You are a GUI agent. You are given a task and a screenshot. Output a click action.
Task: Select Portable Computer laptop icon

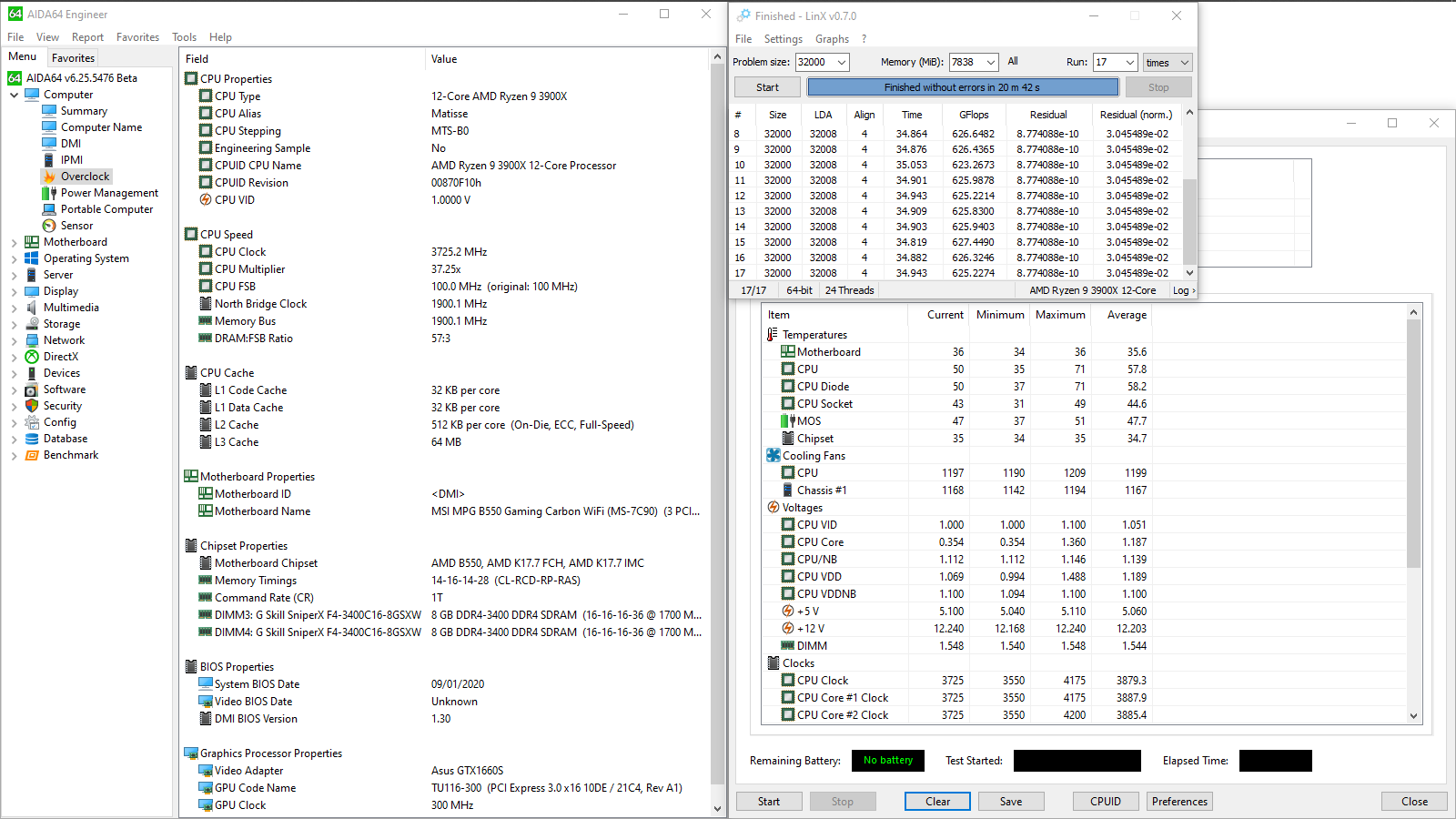pyautogui.click(x=49, y=209)
